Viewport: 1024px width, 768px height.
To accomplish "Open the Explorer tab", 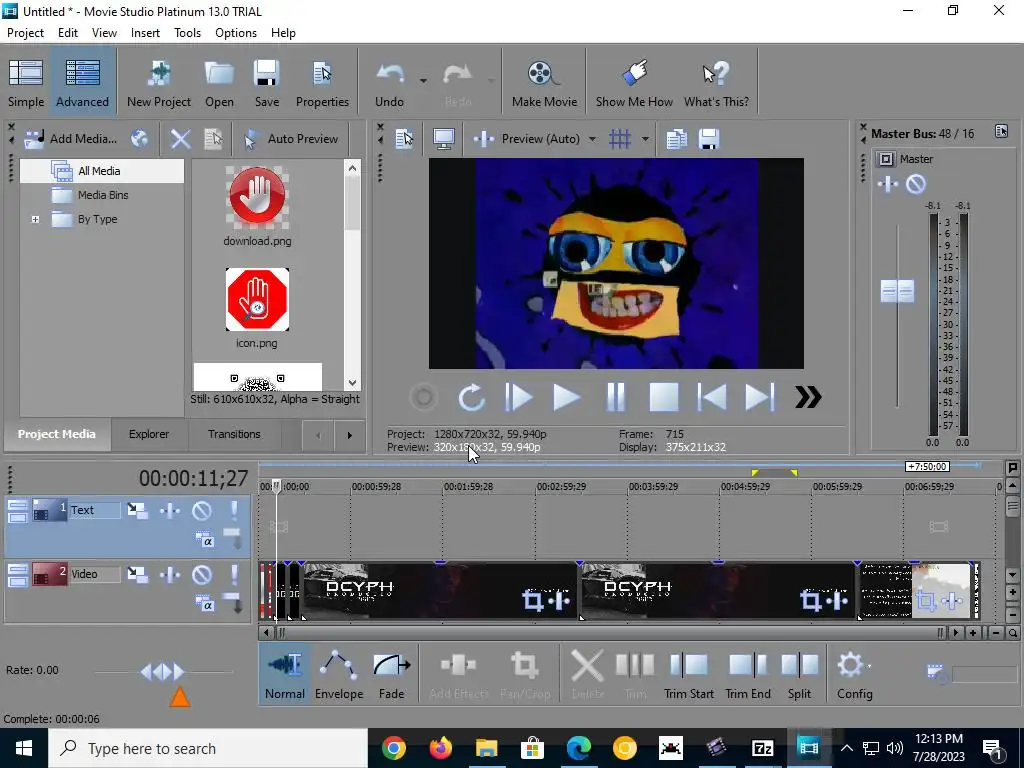I will (x=149, y=434).
